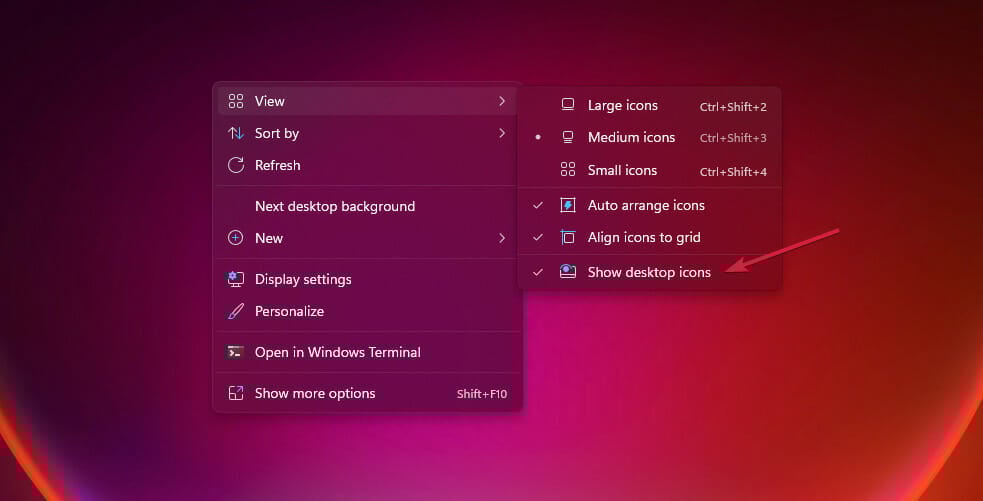
Task: Click the Auto arrange icons label
Action: pyautogui.click(x=646, y=205)
